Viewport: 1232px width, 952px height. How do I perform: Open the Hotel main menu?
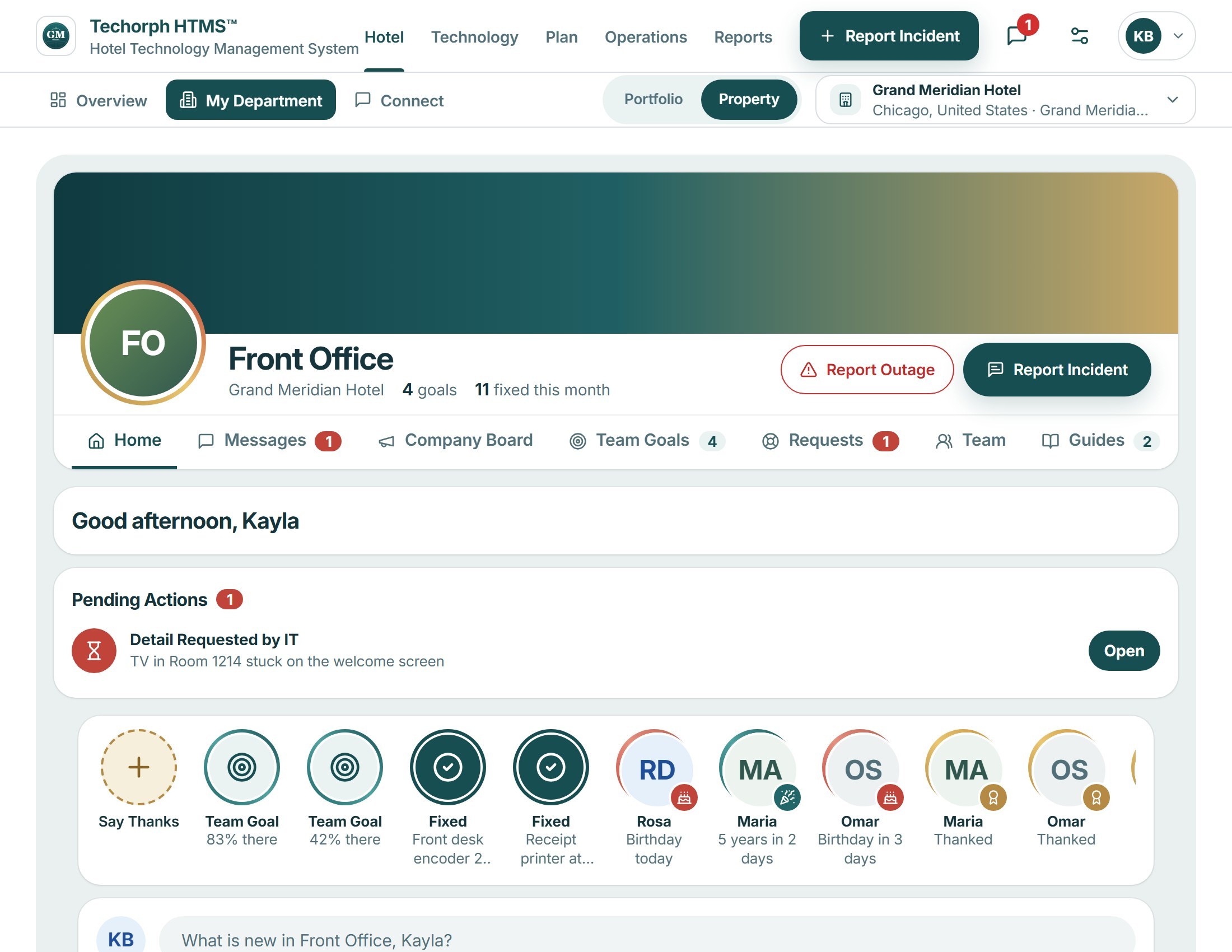[x=384, y=37]
